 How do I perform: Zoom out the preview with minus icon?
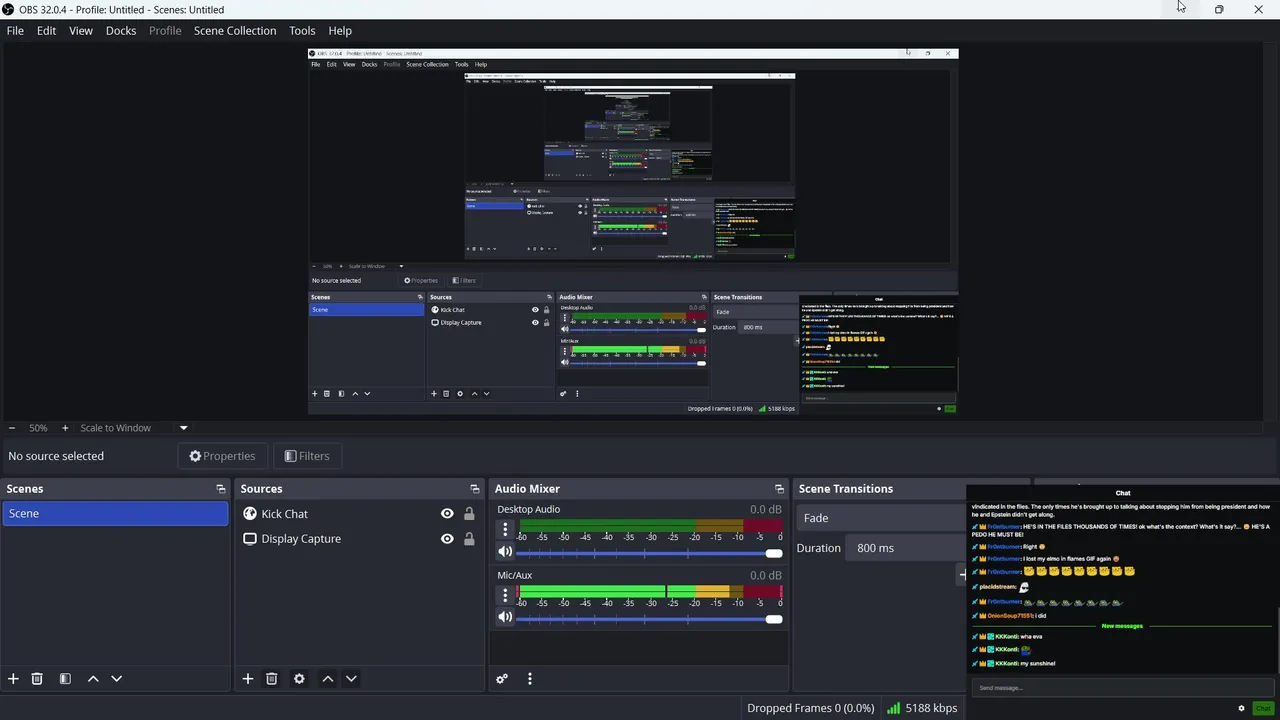click(12, 428)
